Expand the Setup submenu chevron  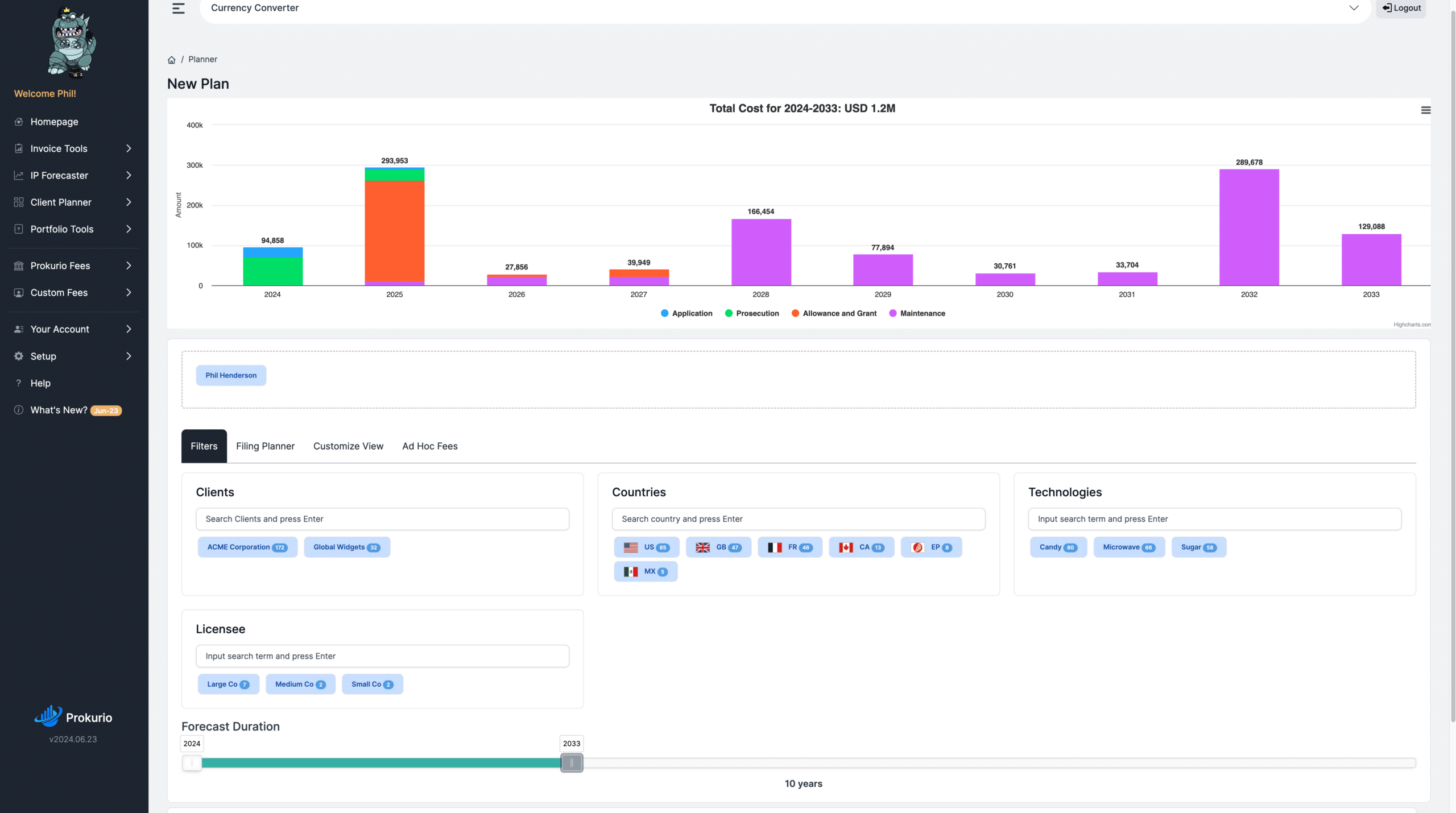[x=129, y=356]
